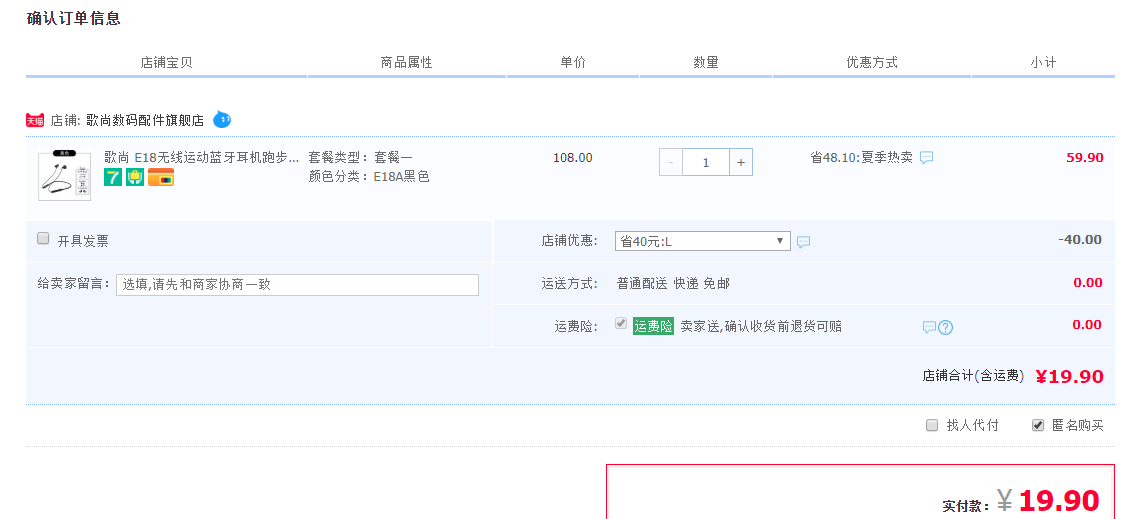Click the 卖家送,确认收货前退货可赔 text
Image resolution: width=1148 pixels, height=519 pixels.
point(761,326)
